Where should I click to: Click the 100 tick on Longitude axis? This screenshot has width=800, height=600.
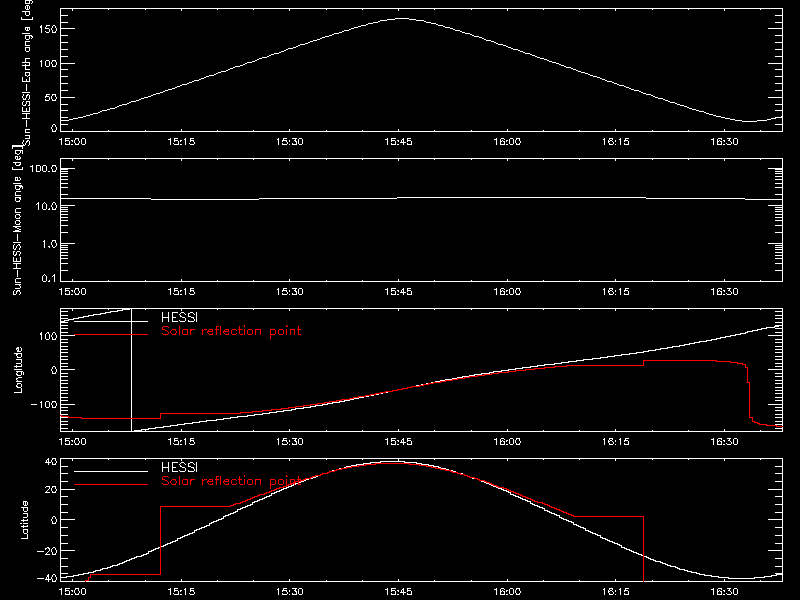tap(47, 336)
